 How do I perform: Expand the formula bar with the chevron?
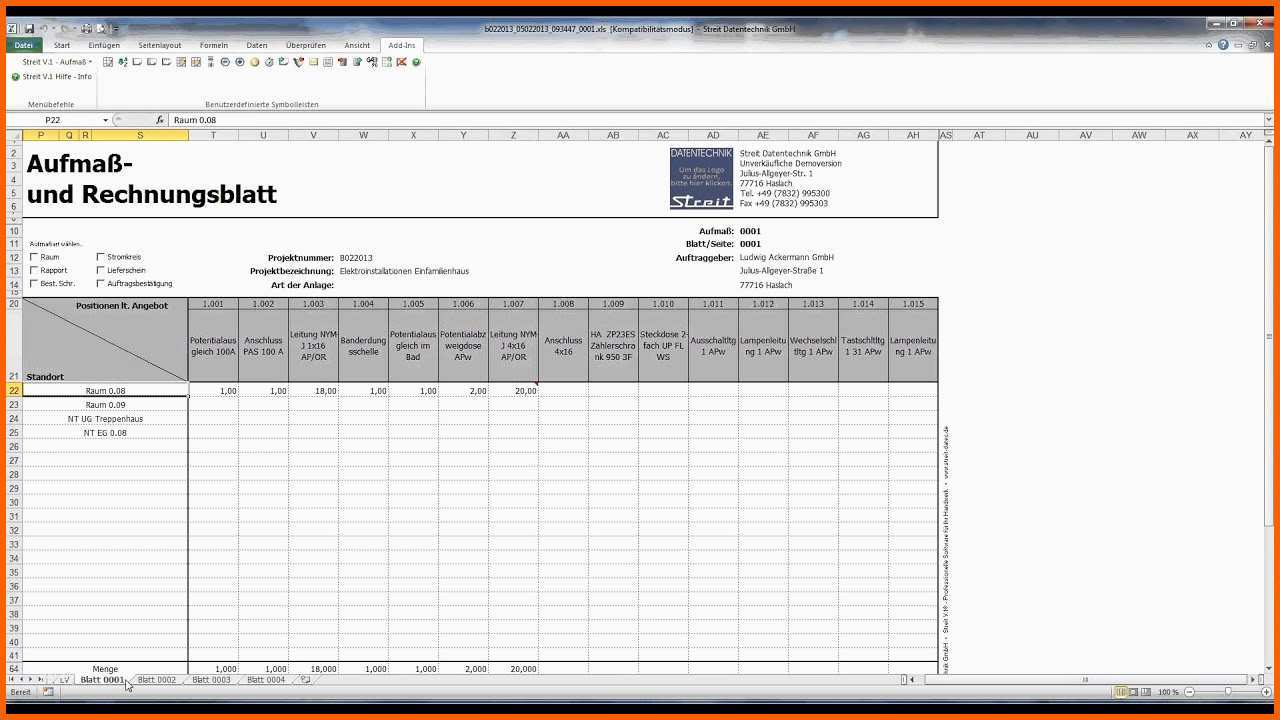pyautogui.click(x=1270, y=120)
